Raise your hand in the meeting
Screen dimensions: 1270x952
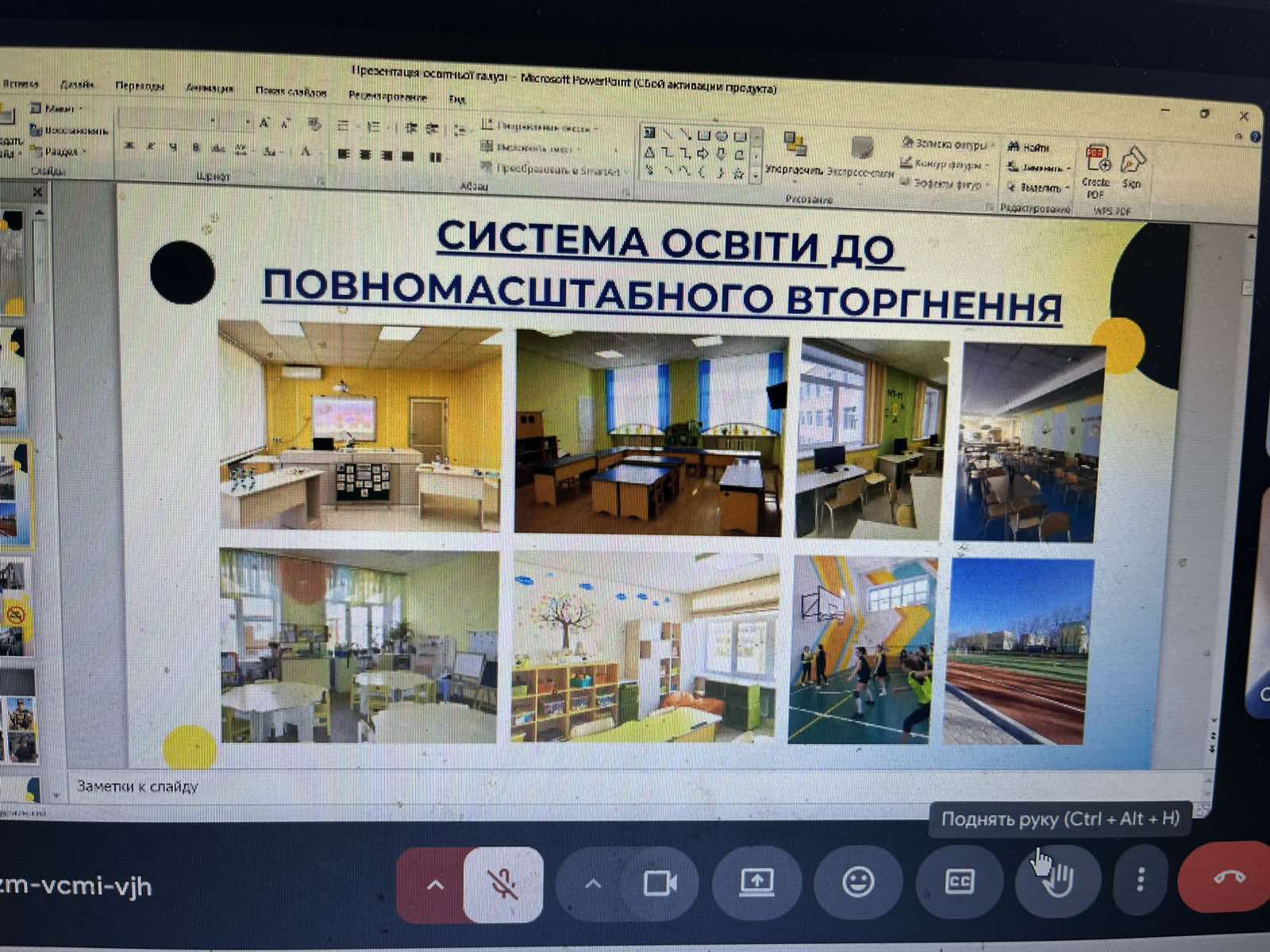(1058, 879)
